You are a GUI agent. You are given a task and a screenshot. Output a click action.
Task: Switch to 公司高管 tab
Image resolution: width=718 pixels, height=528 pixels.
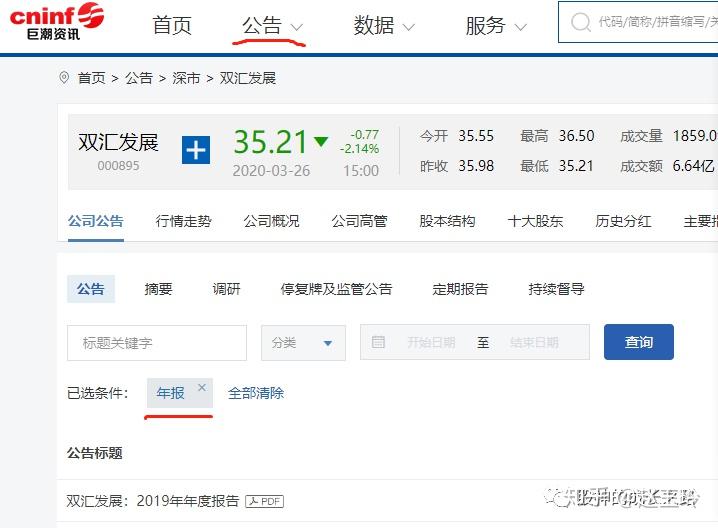point(359,221)
